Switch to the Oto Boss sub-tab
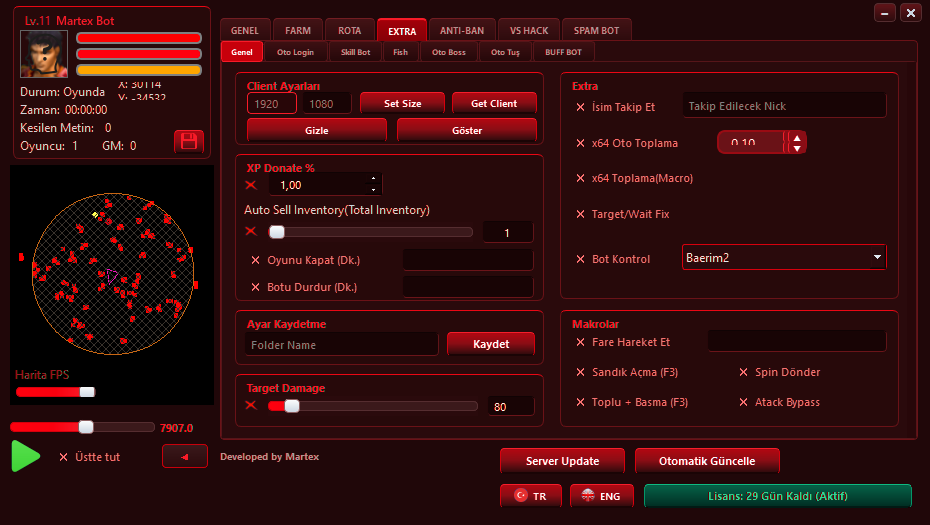930x525 pixels. (448, 52)
